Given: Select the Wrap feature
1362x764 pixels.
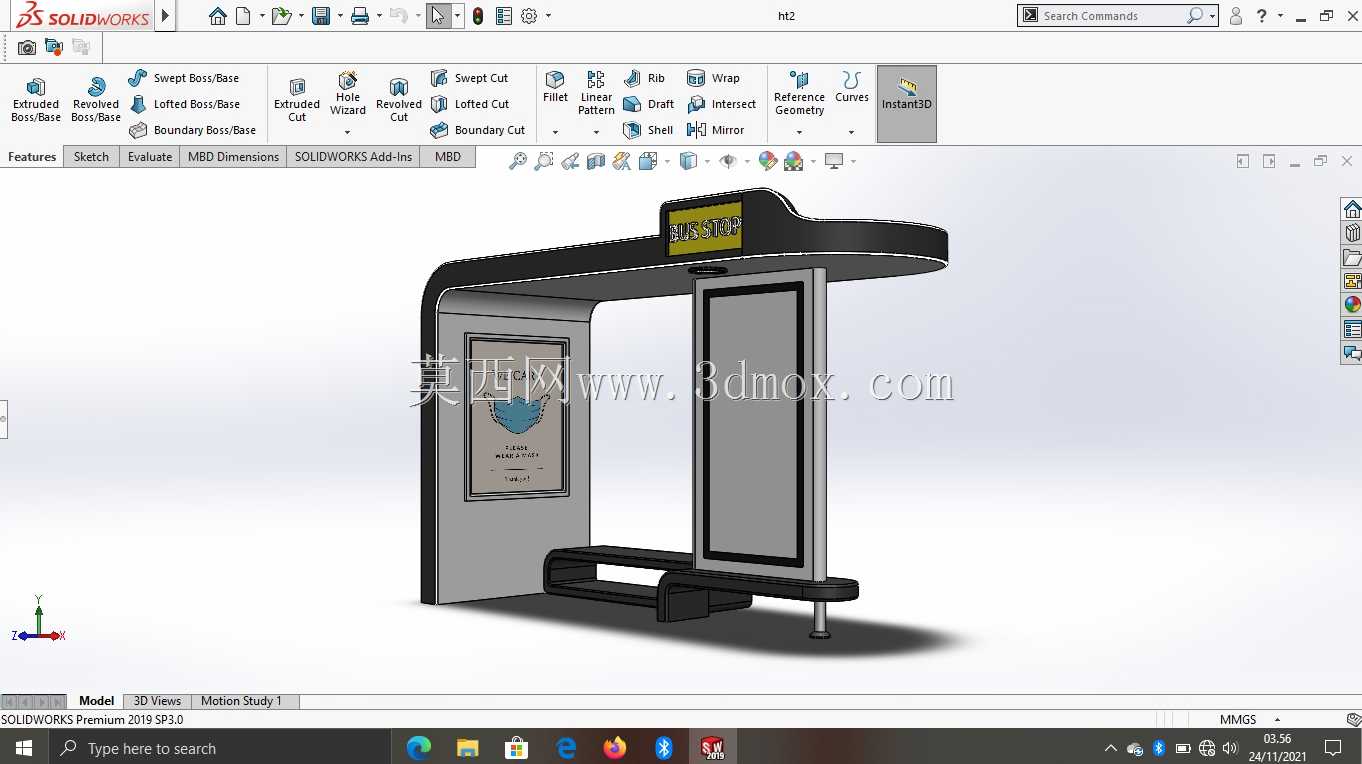Looking at the screenshot, I should pos(713,78).
